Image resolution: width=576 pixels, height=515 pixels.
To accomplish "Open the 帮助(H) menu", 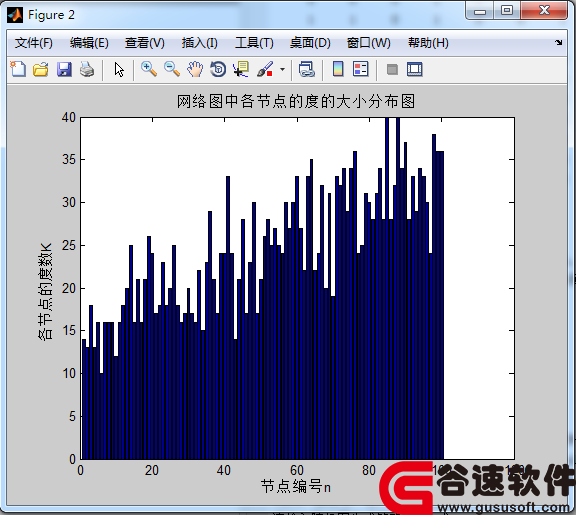I will coord(428,43).
